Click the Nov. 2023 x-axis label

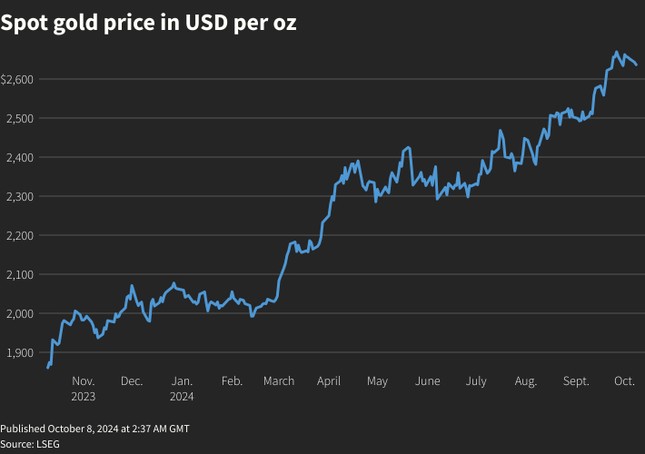tap(83, 388)
